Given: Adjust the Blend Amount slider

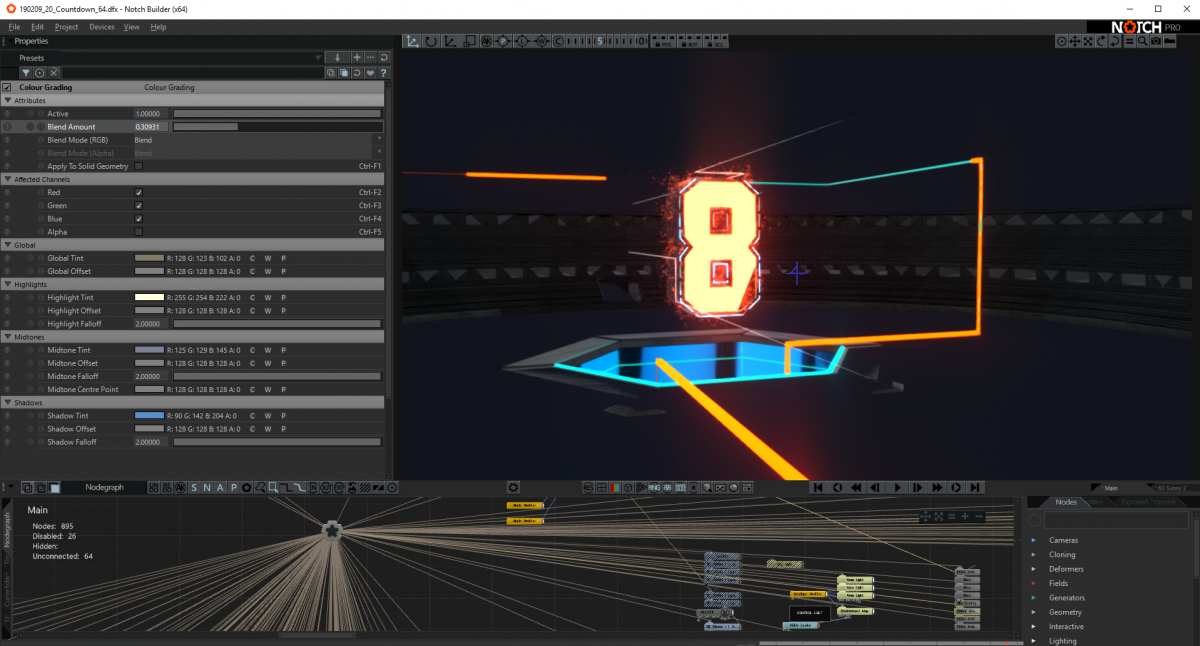Looking at the screenshot, I should (x=277, y=127).
